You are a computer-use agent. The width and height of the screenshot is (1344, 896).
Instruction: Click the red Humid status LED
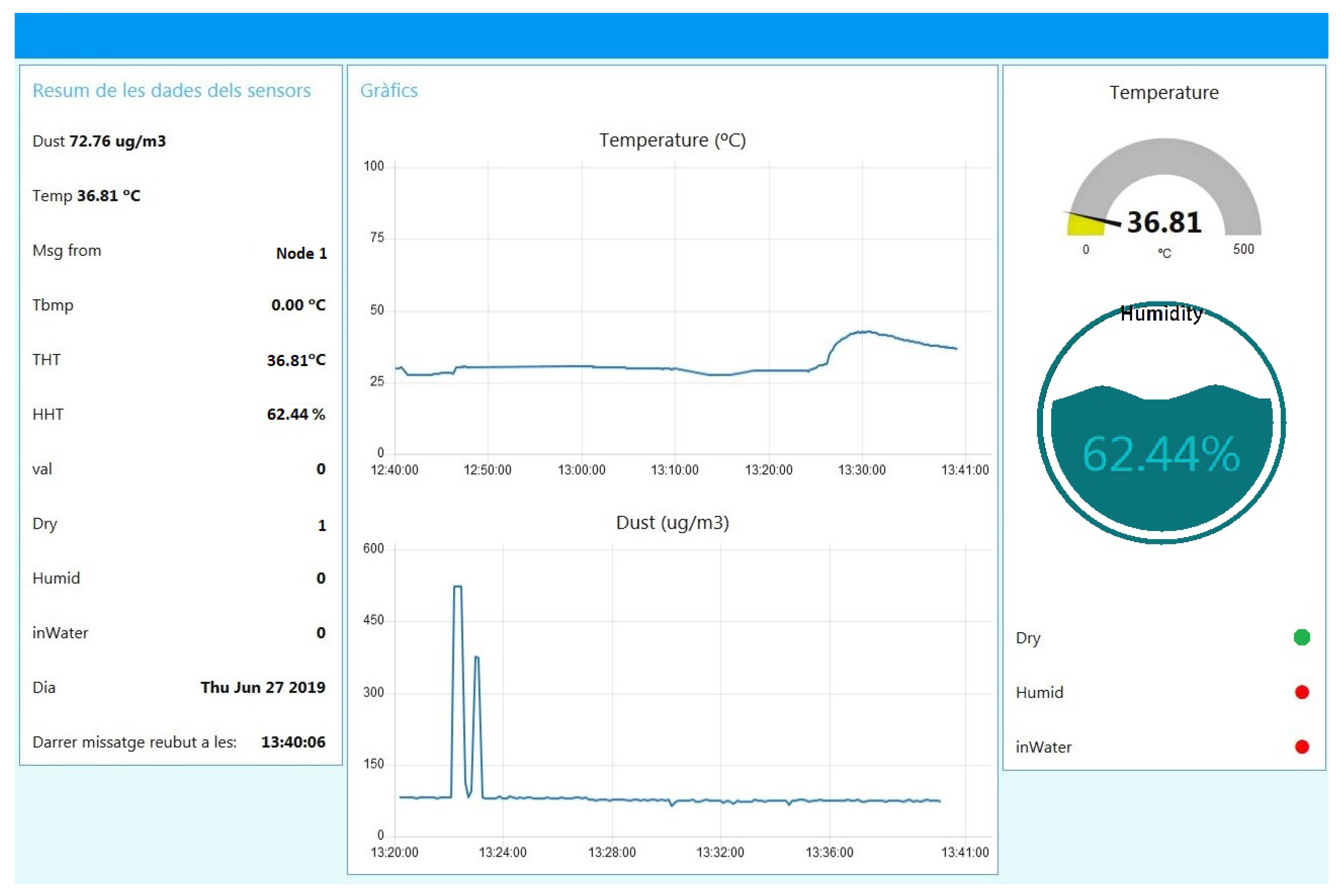[x=1301, y=692]
